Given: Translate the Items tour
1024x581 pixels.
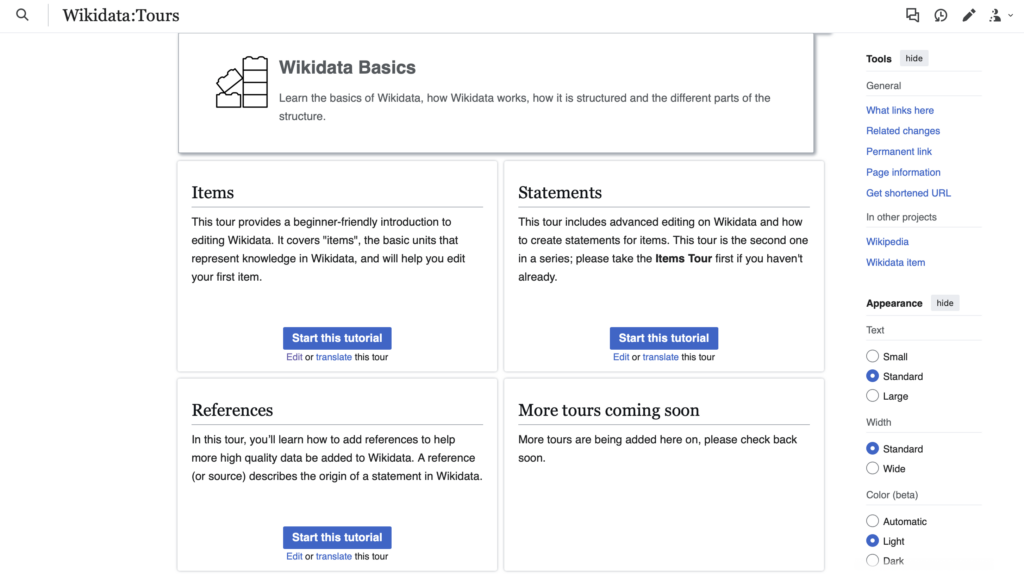Looking at the screenshot, I should (334, 357).
